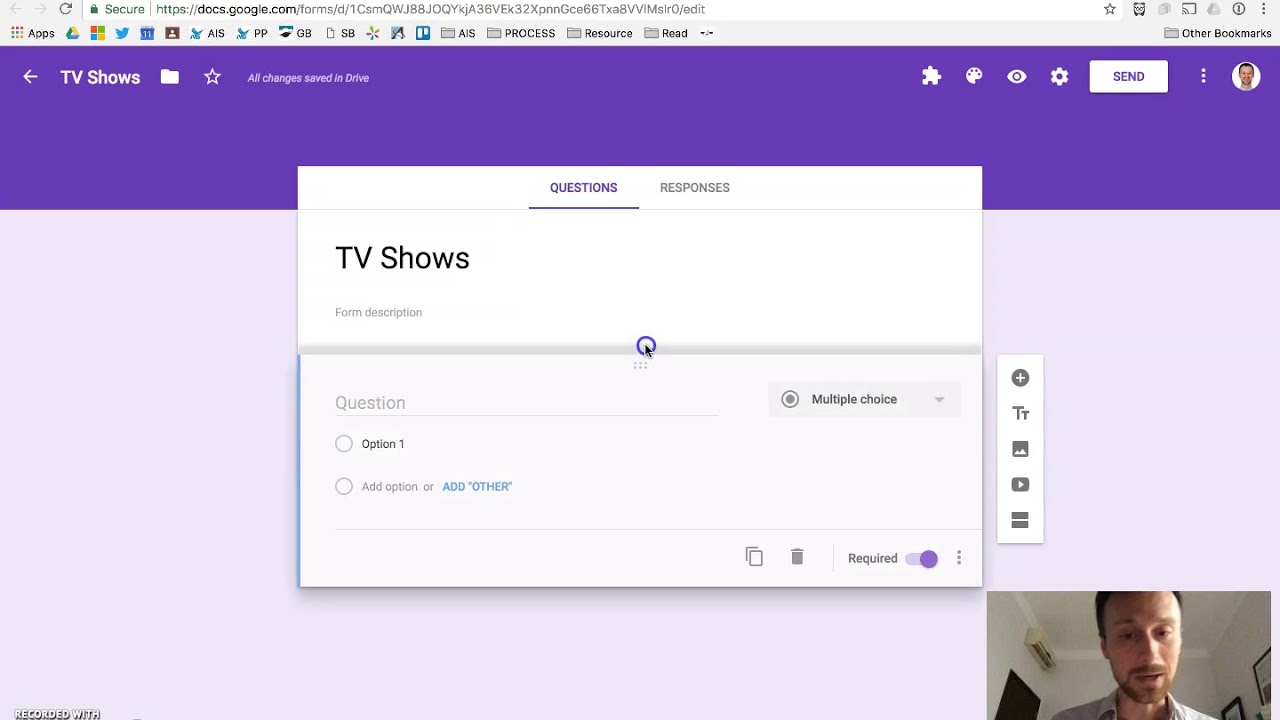The height and width of the screenshot is (720, 1280).
Task: Open the move-to-folder icon beside TV Shows
Action: coord(169,77)
